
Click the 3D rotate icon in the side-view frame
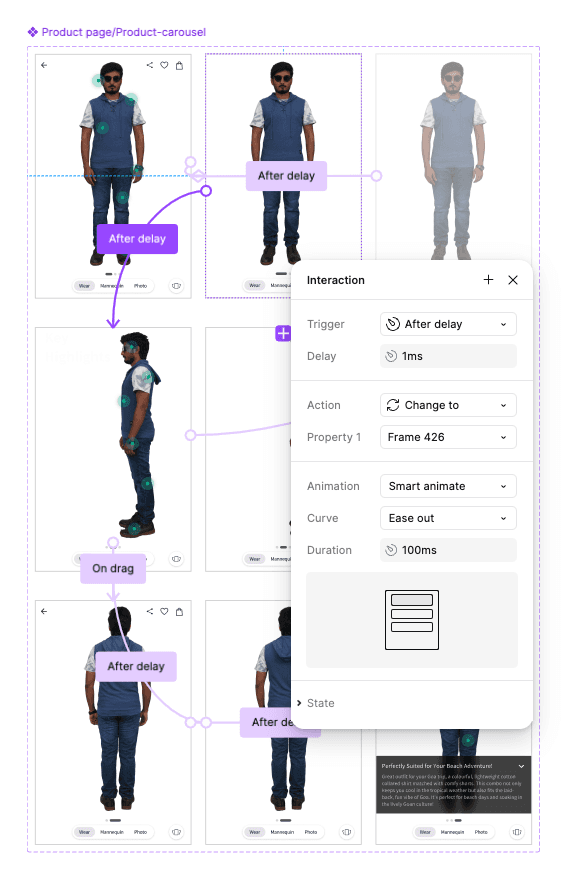176,558
